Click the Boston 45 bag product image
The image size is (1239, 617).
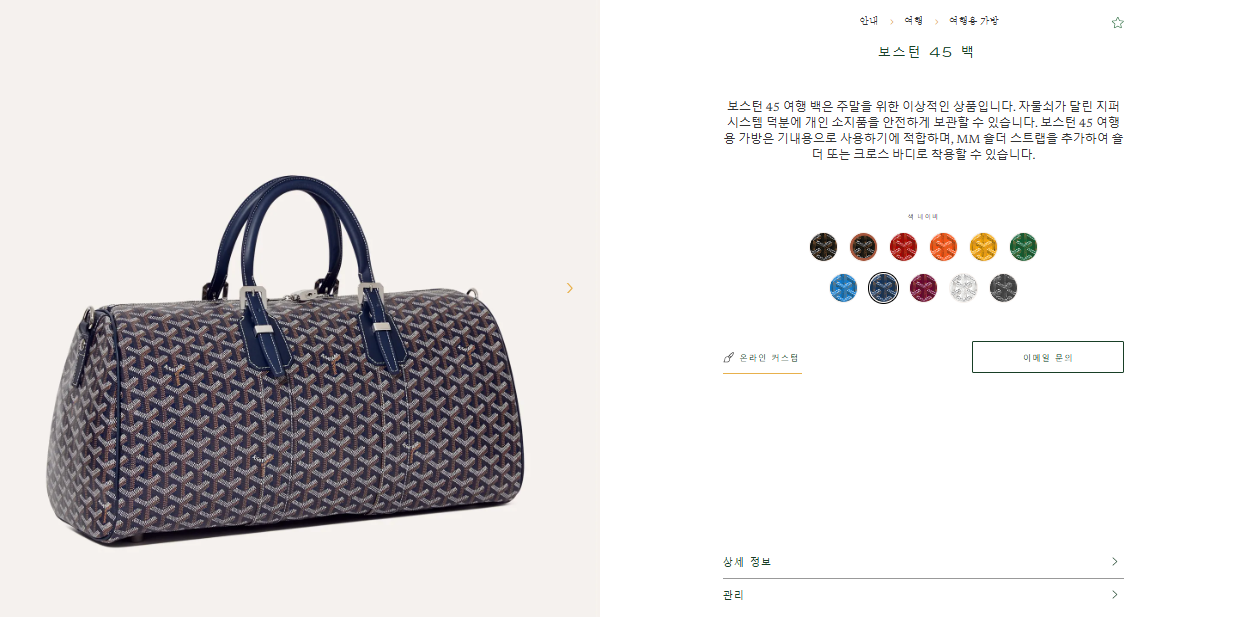[285, 360]
